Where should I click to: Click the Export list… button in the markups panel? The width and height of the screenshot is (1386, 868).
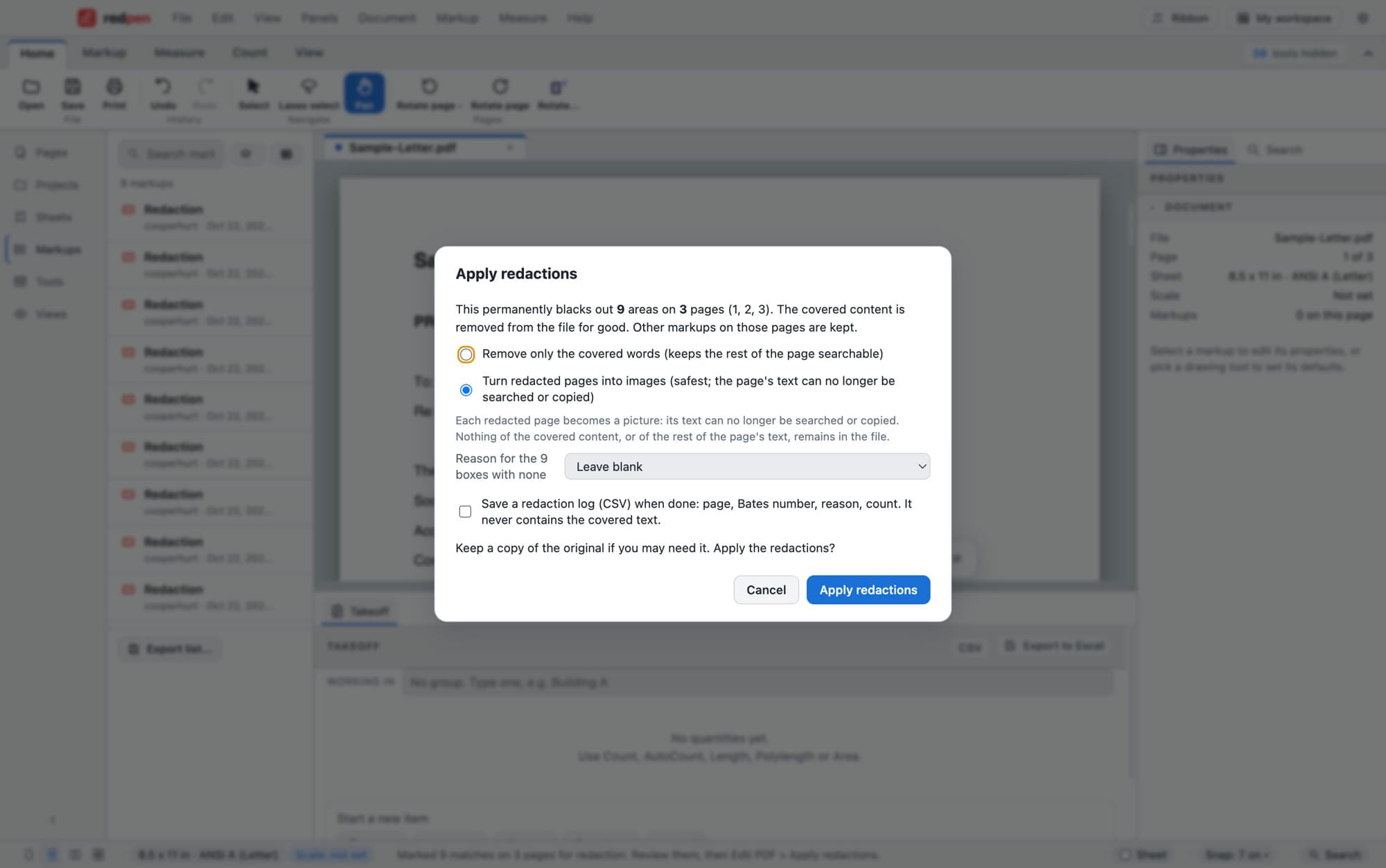(x=170, y=649)
